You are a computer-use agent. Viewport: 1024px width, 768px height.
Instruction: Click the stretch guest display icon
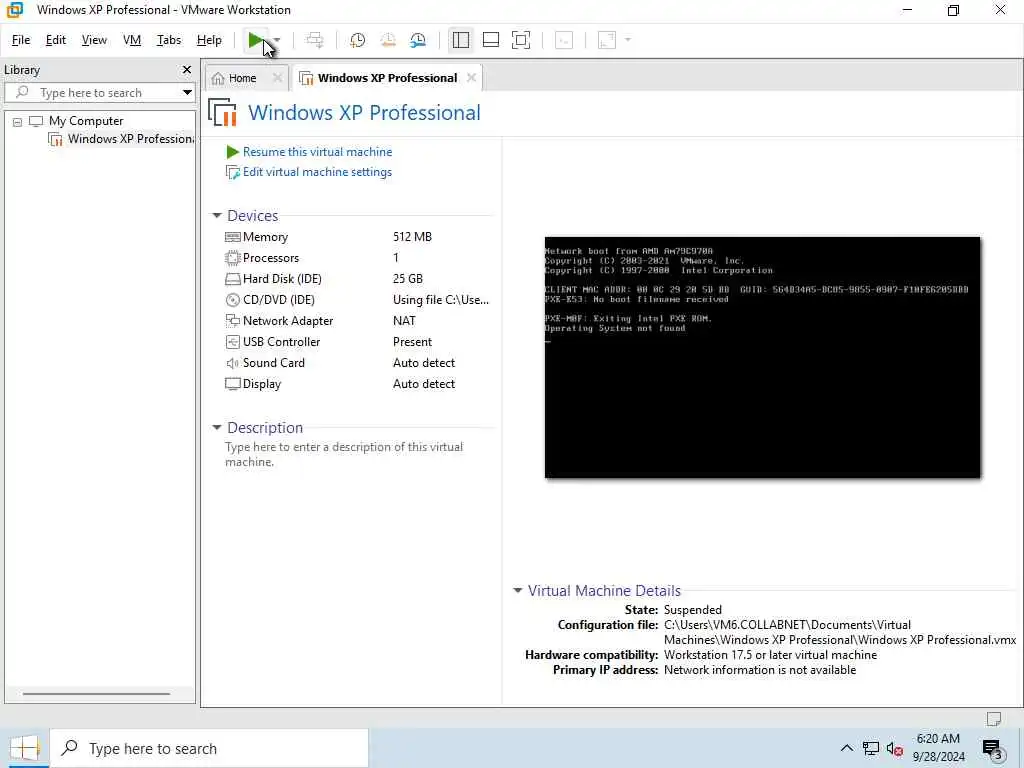[607, 40]
